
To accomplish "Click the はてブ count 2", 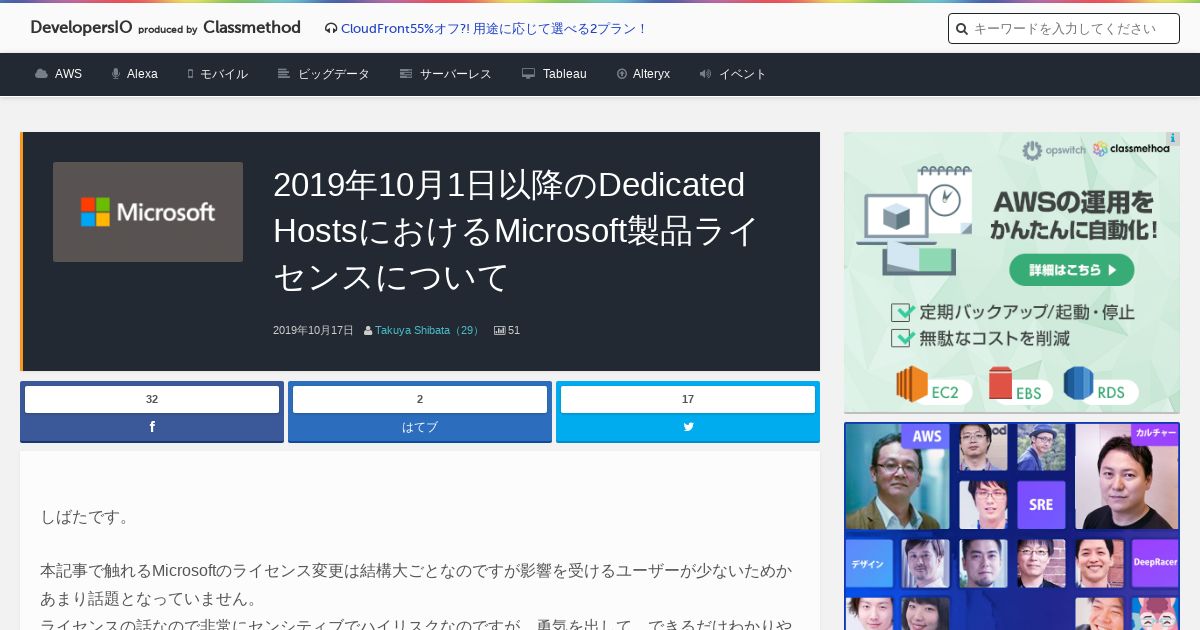I will pos(420,399).
